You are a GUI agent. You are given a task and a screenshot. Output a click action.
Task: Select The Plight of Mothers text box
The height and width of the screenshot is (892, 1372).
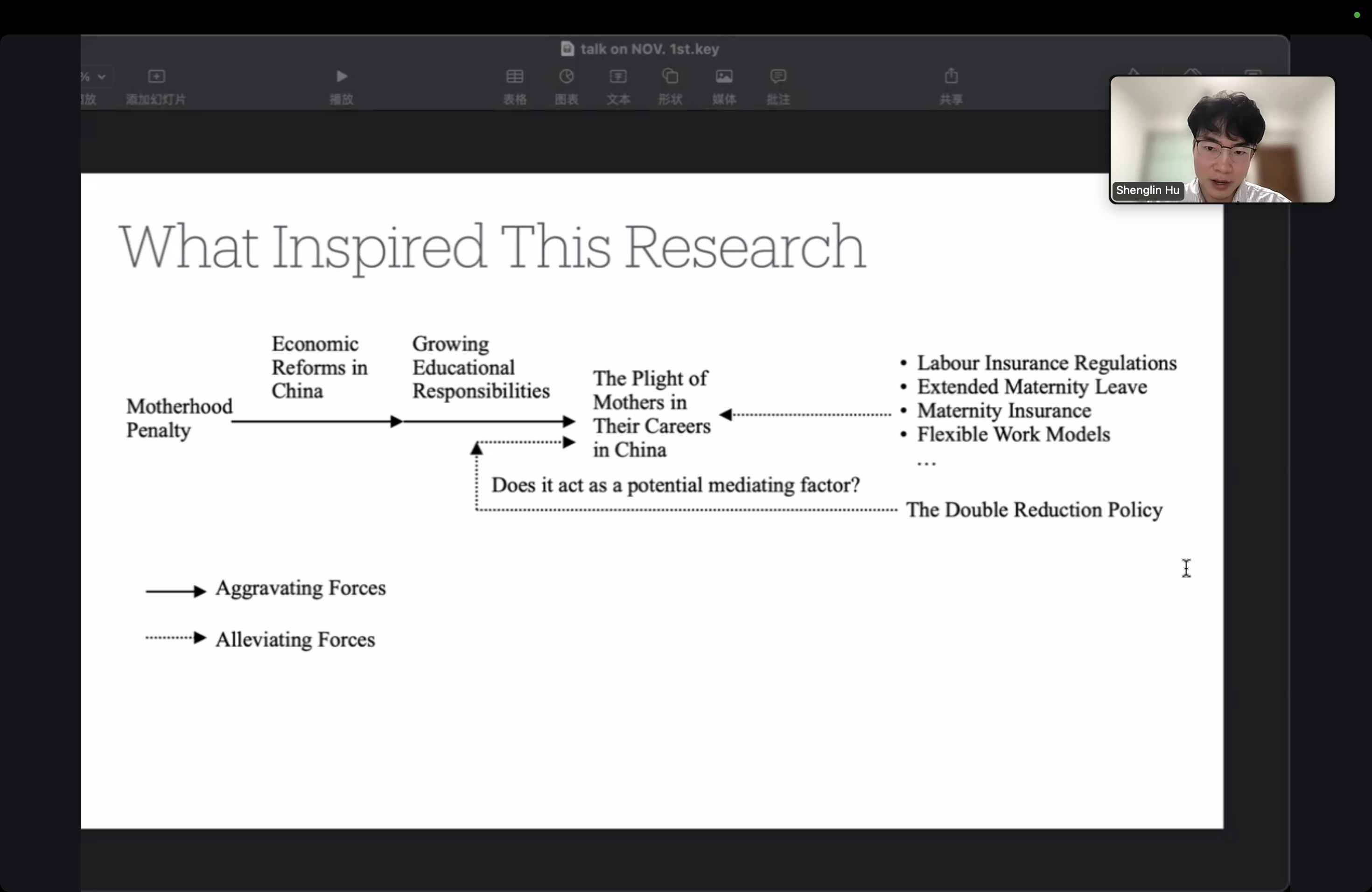(651, 414)
